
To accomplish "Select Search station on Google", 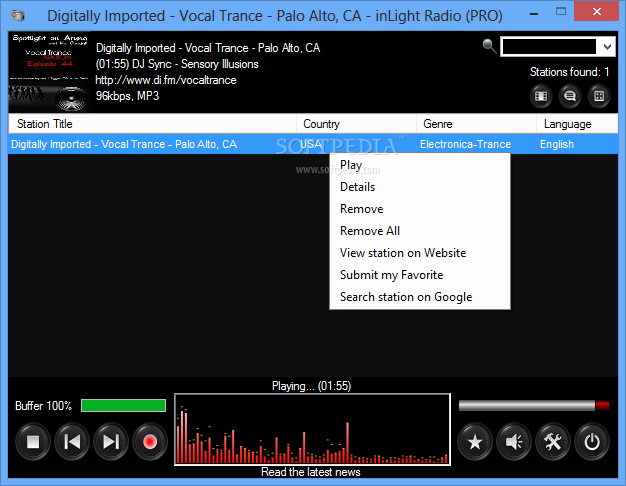I will 420,297.
